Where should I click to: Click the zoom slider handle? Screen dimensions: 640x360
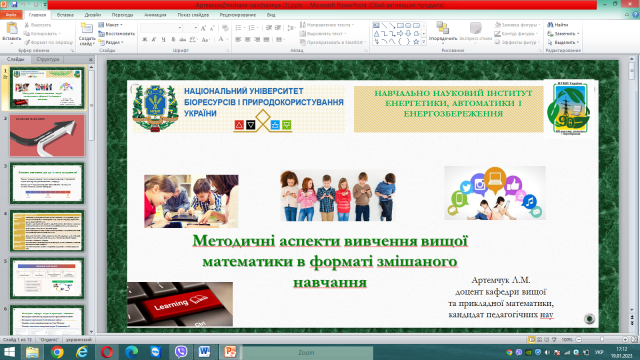(x=602, y=340)
